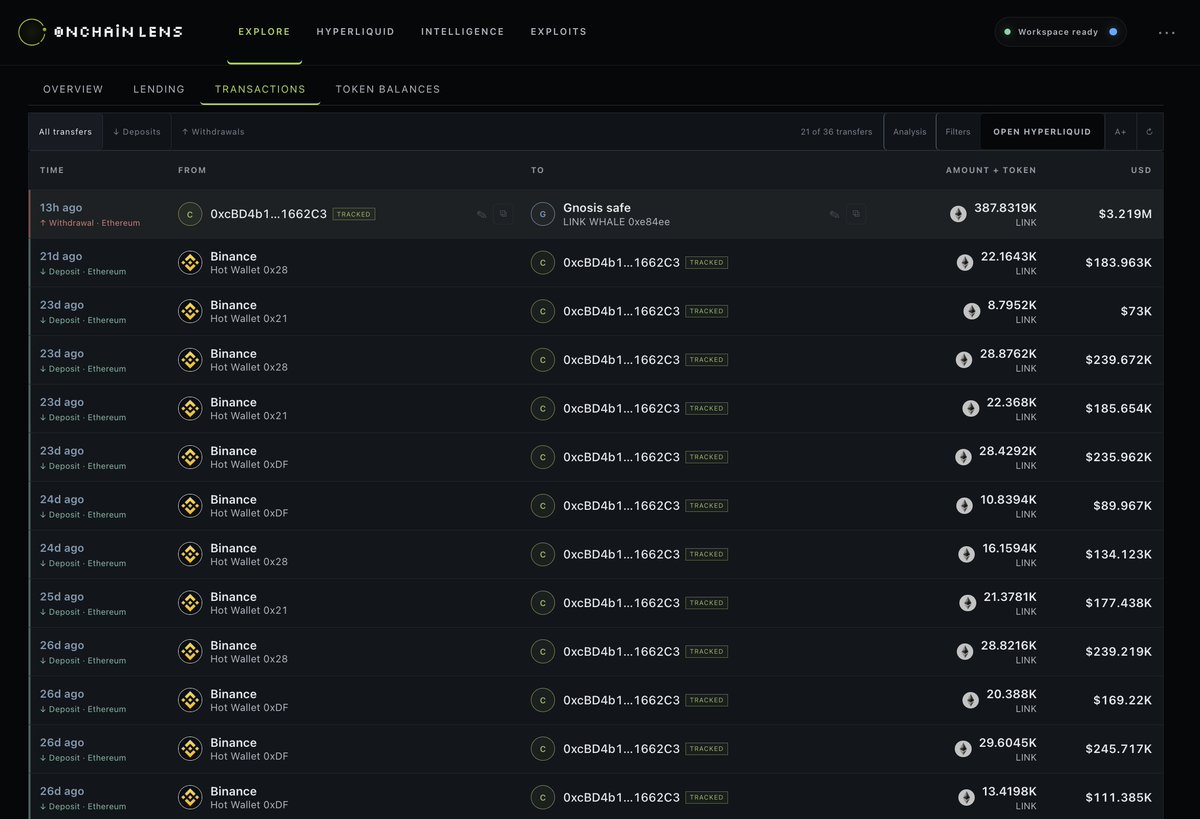Click the TRACKED badge in $183.963K row
The height and width of the screenshot is (819, 1200).
(706, 263)
